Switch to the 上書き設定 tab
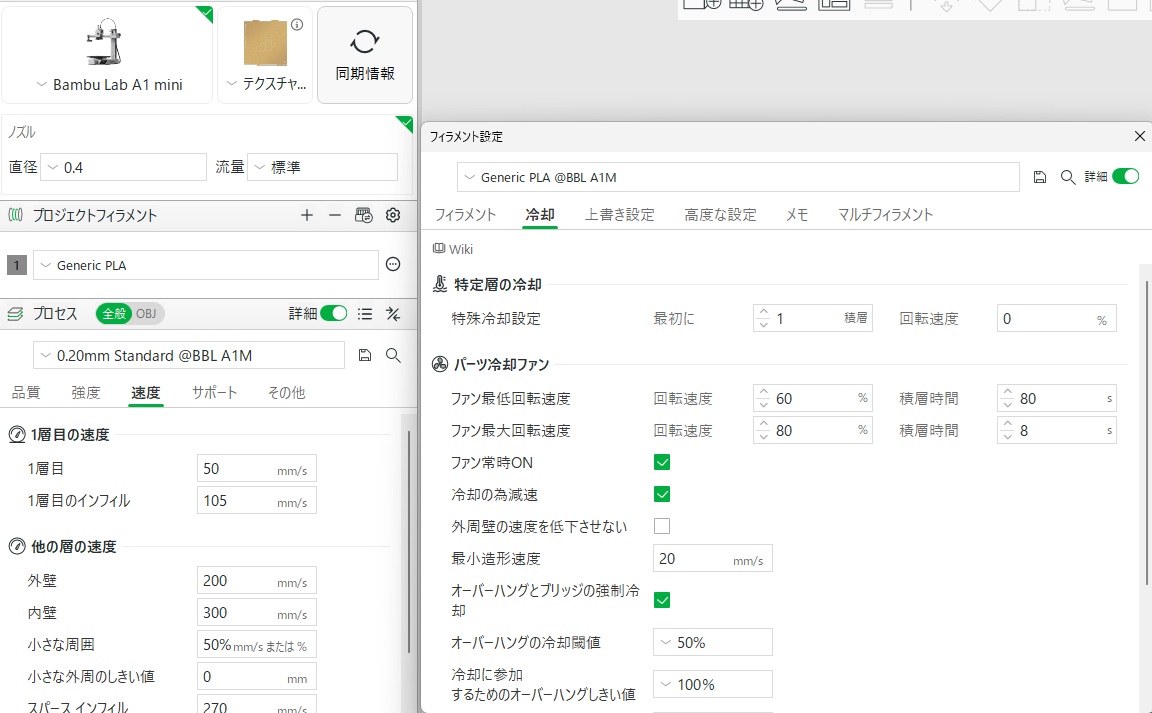This screenshot has width=1152, height=713. click(x=619, y=215)
